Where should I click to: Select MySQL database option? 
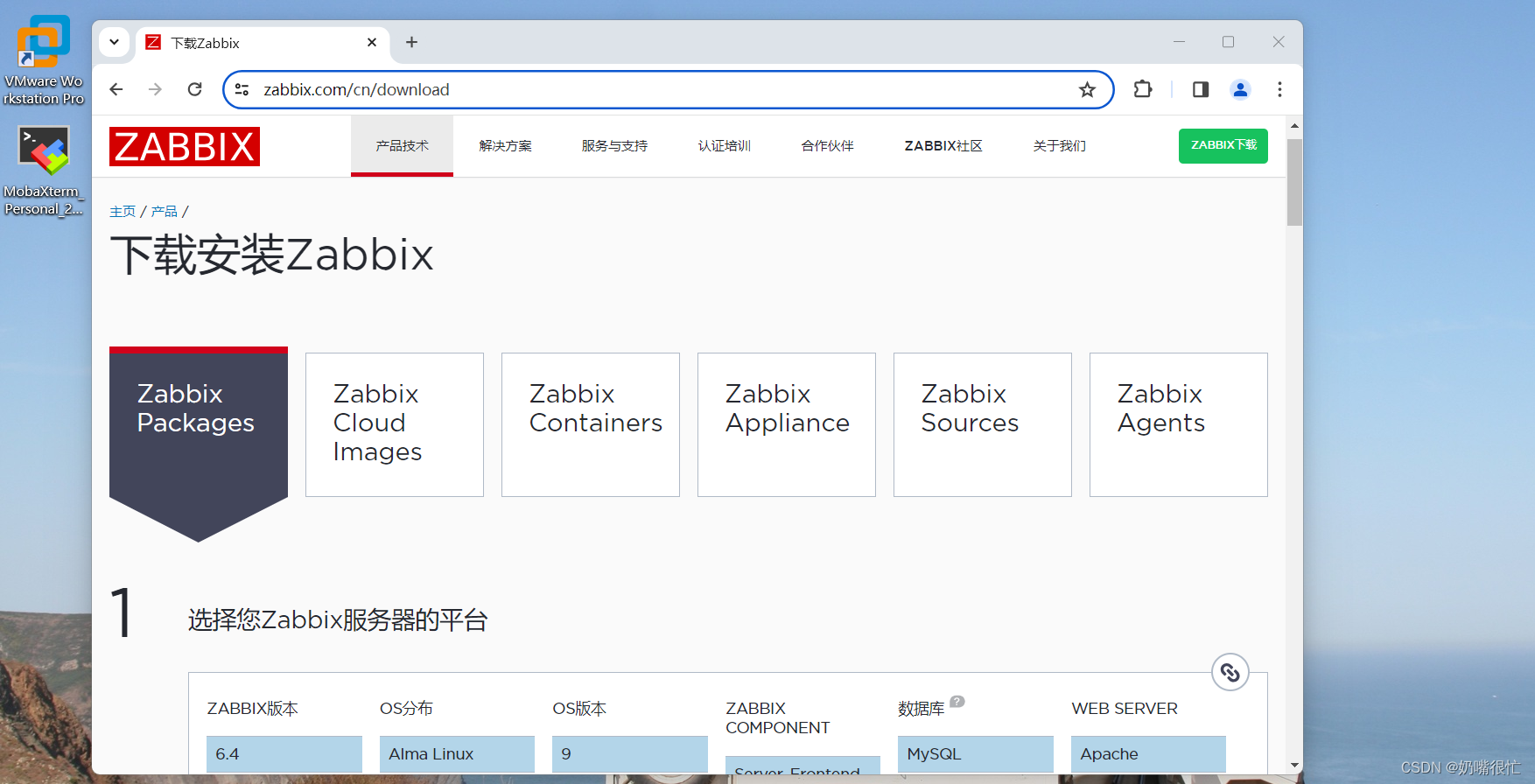976,754
